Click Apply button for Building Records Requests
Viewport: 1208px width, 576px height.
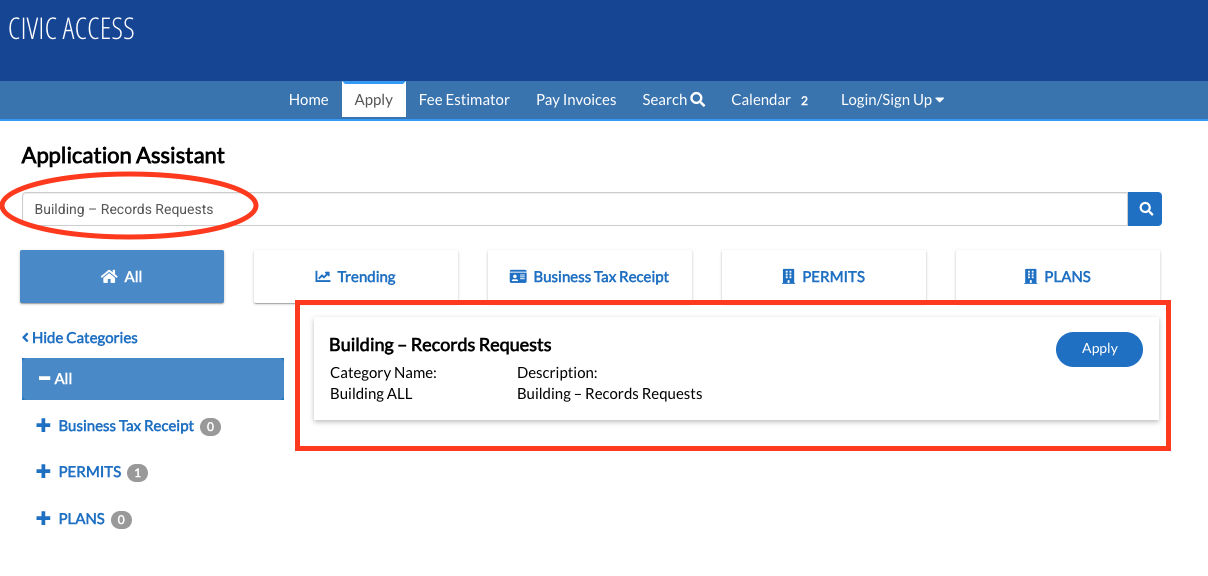(1099, 349)
